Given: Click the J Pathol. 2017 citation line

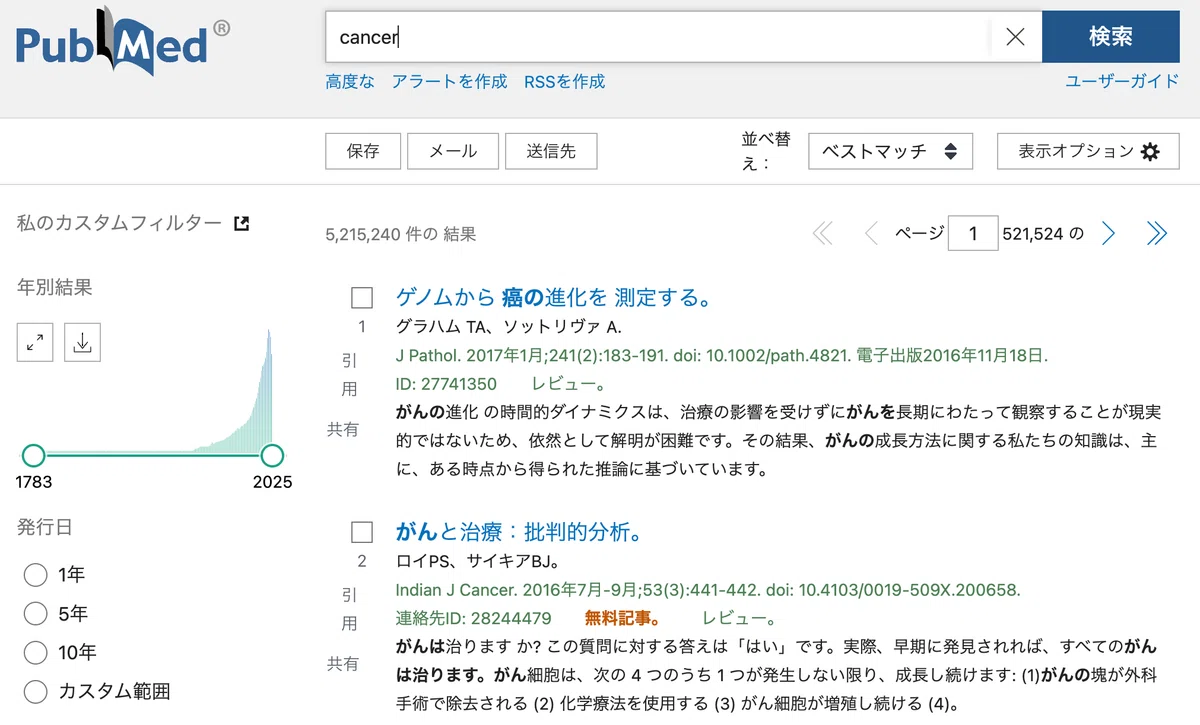Looking at the screenshot, I should [722, 355].
